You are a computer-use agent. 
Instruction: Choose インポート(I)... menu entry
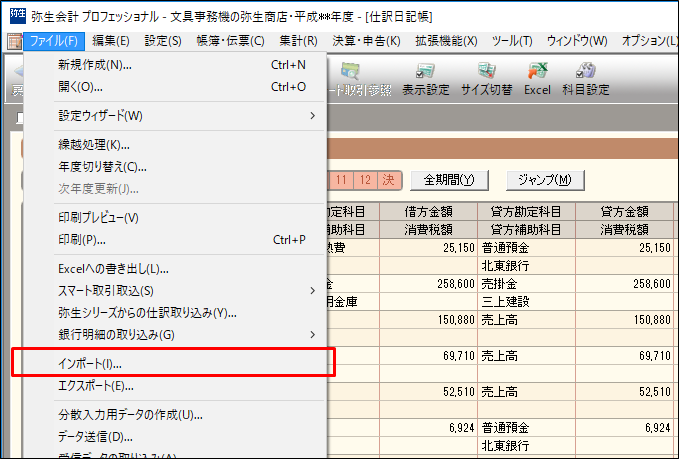click(x=175, y=364)
